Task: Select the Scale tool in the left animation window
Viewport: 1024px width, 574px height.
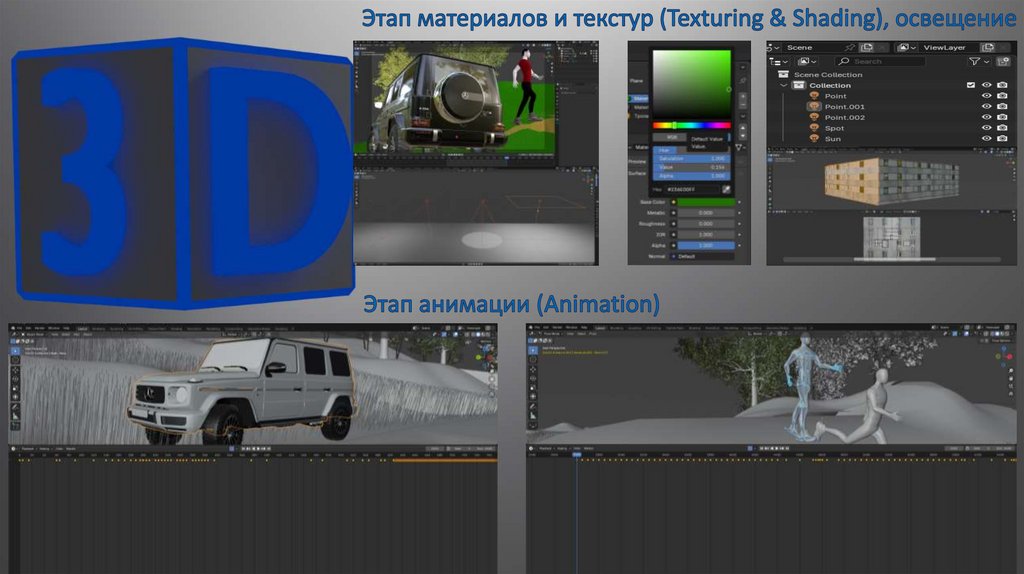Action: pyautogui.click(x=16, y=389)
